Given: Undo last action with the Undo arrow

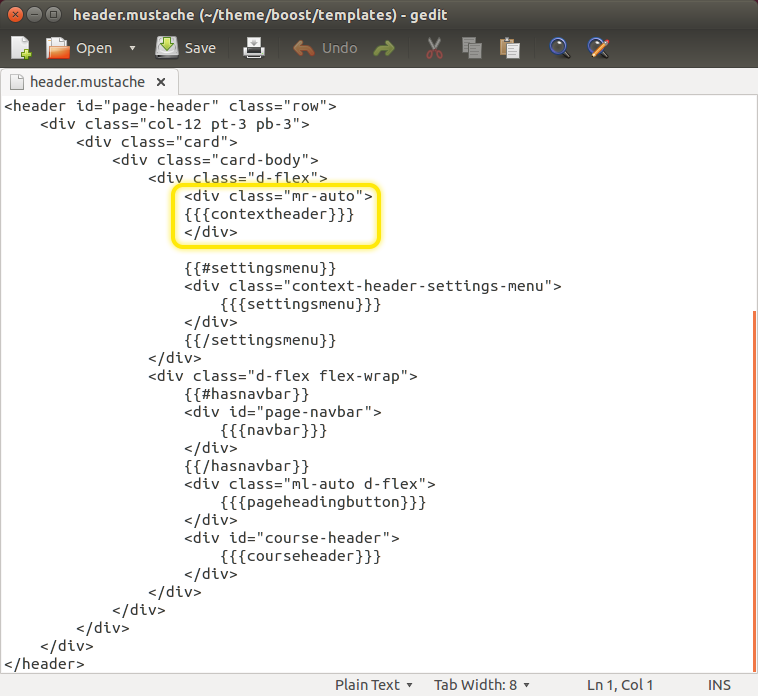Looking at the screenshot, I should point(304,48).
